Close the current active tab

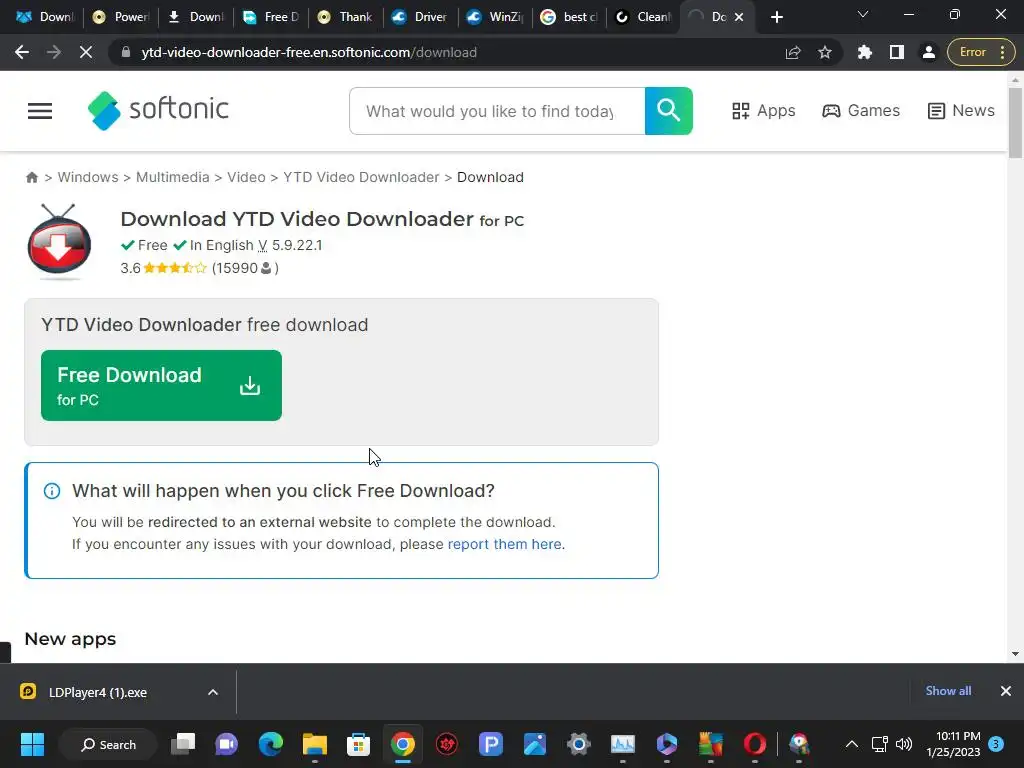point(739,17)
